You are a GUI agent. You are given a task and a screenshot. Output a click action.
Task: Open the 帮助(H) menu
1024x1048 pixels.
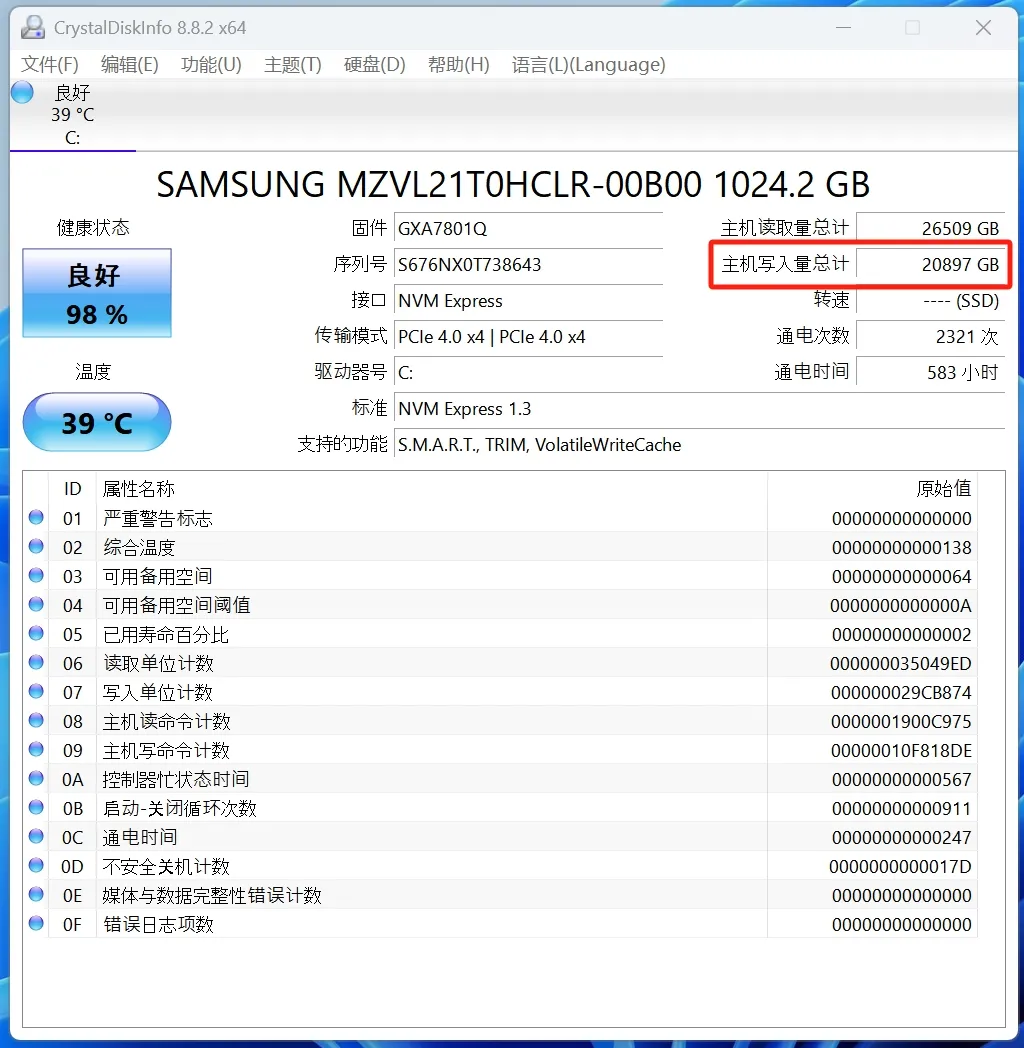[x=459, y=65]
